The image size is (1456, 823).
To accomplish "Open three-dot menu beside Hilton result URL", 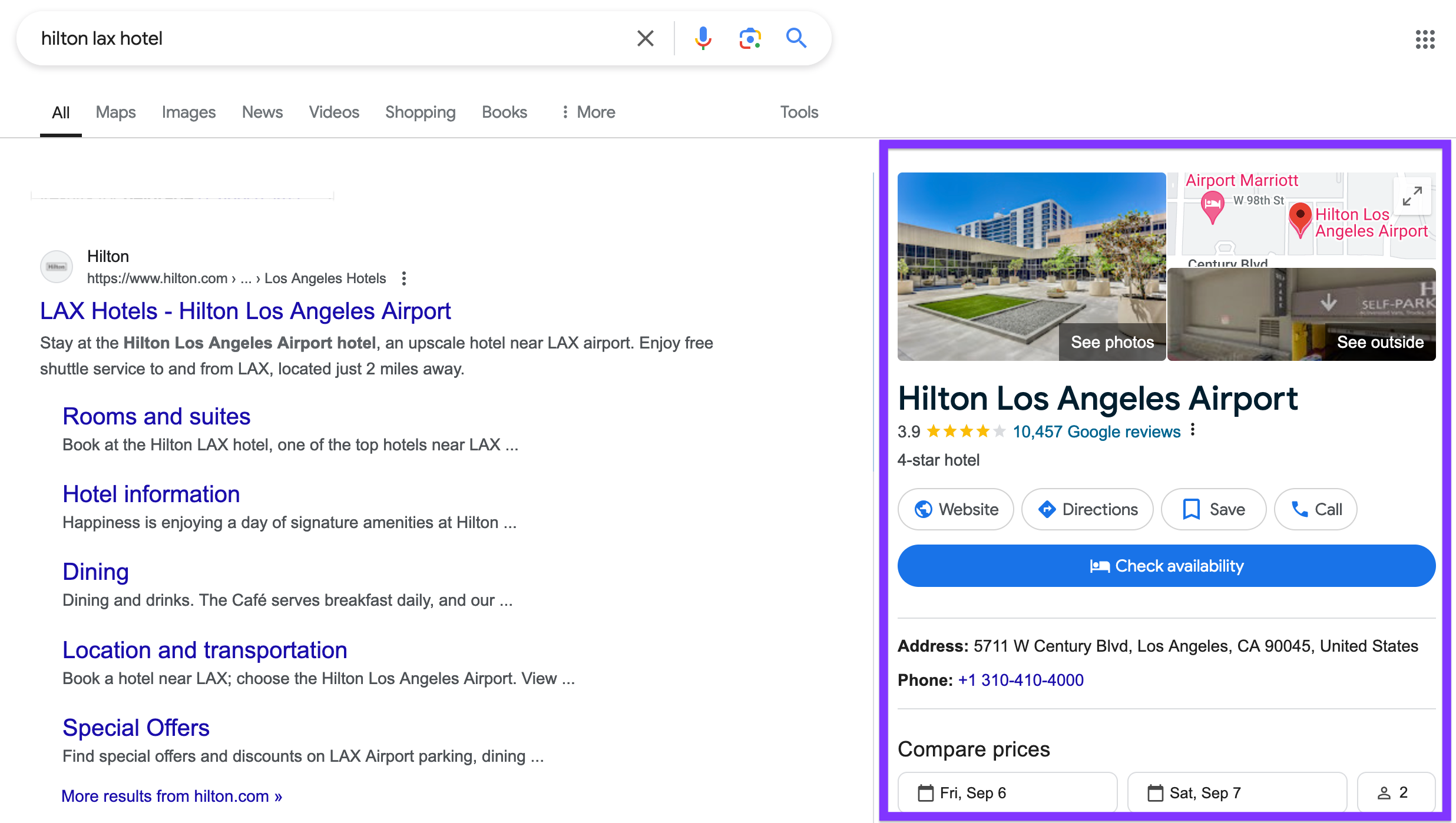I will (404, 278).
